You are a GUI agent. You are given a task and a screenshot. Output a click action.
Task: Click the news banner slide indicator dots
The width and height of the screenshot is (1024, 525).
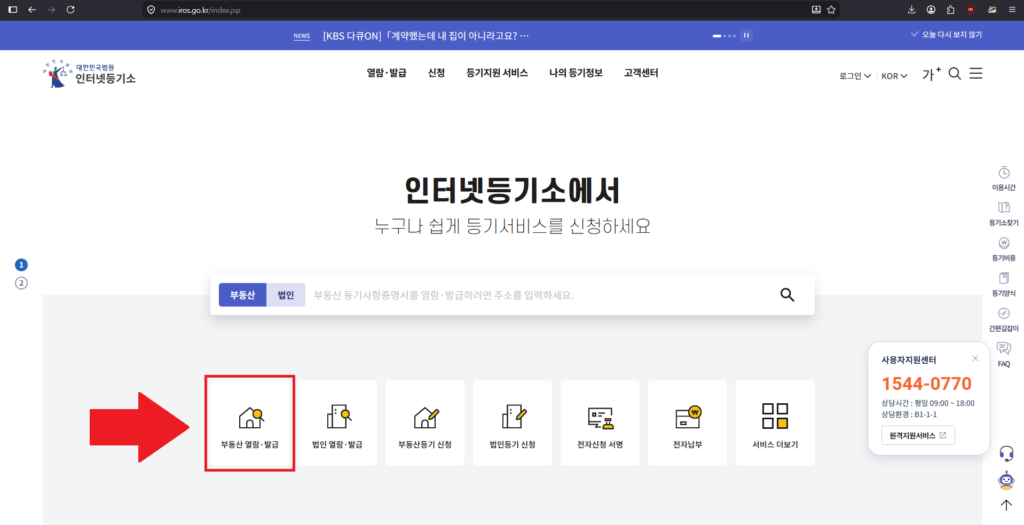[724, 35]
